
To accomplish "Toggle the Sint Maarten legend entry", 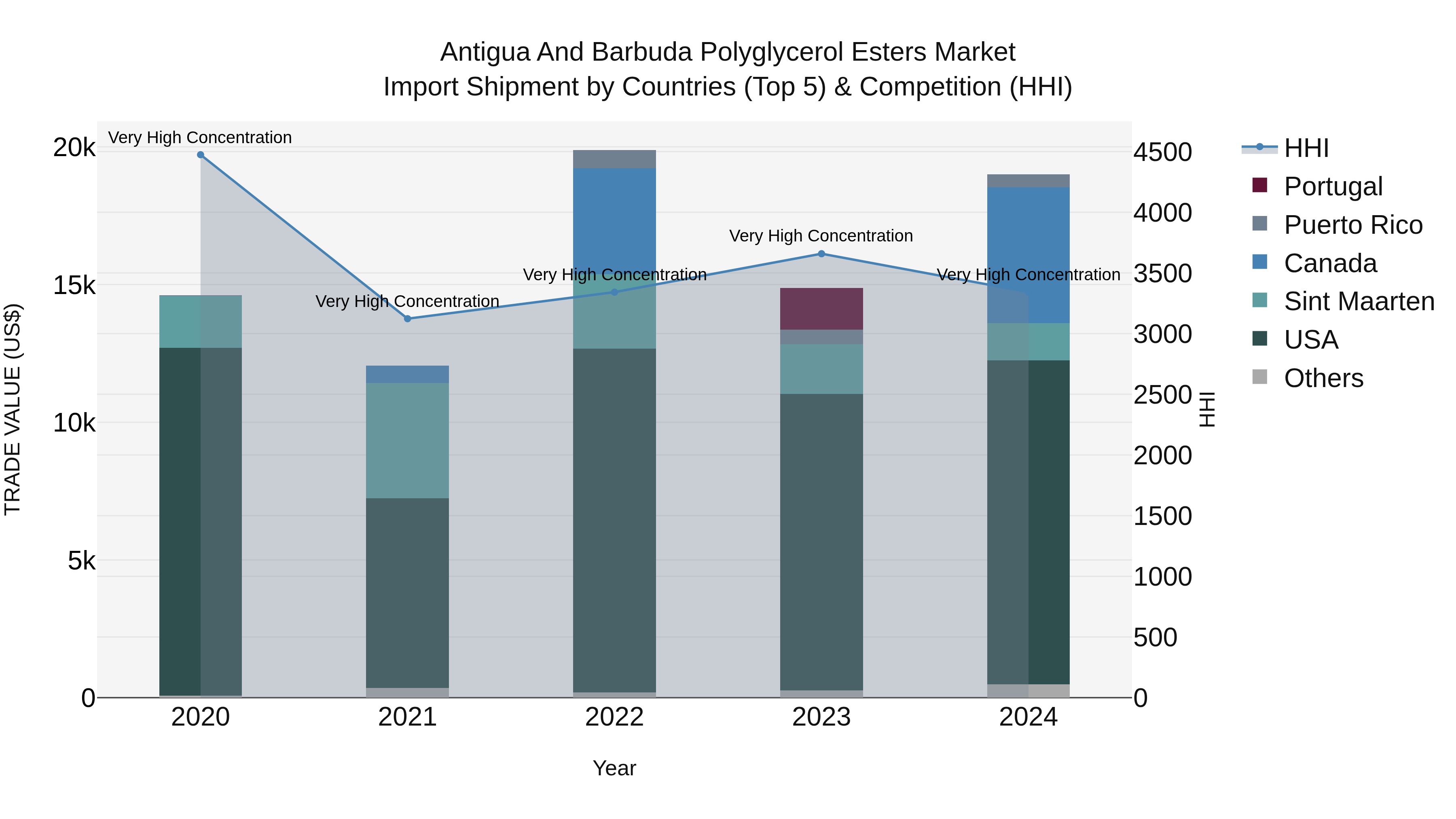I will point(1343,301).
